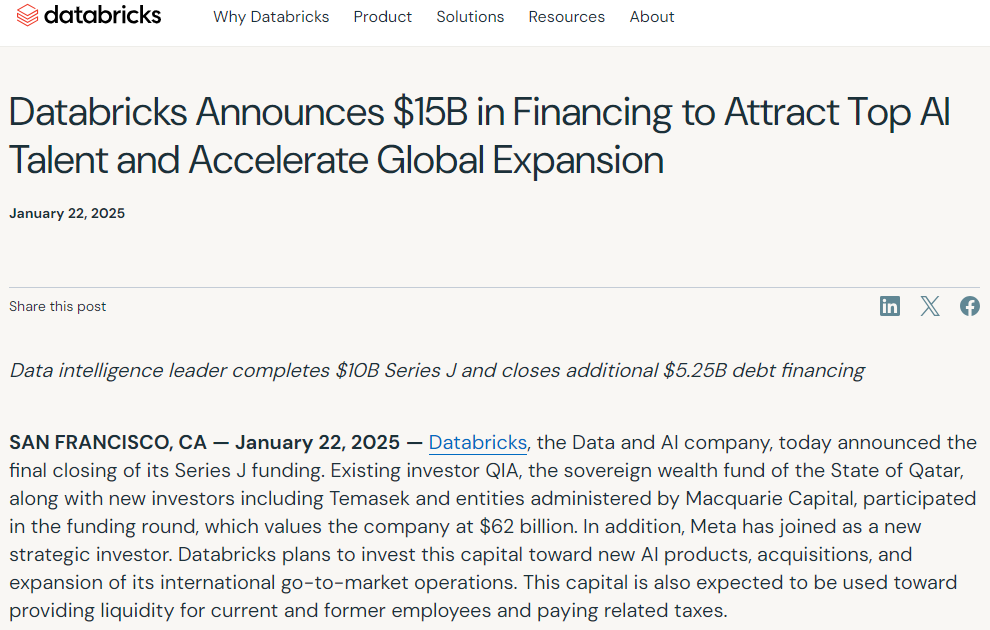Click the "Share this post" label
The image size is (990, 630).
[x=58, y=306]
